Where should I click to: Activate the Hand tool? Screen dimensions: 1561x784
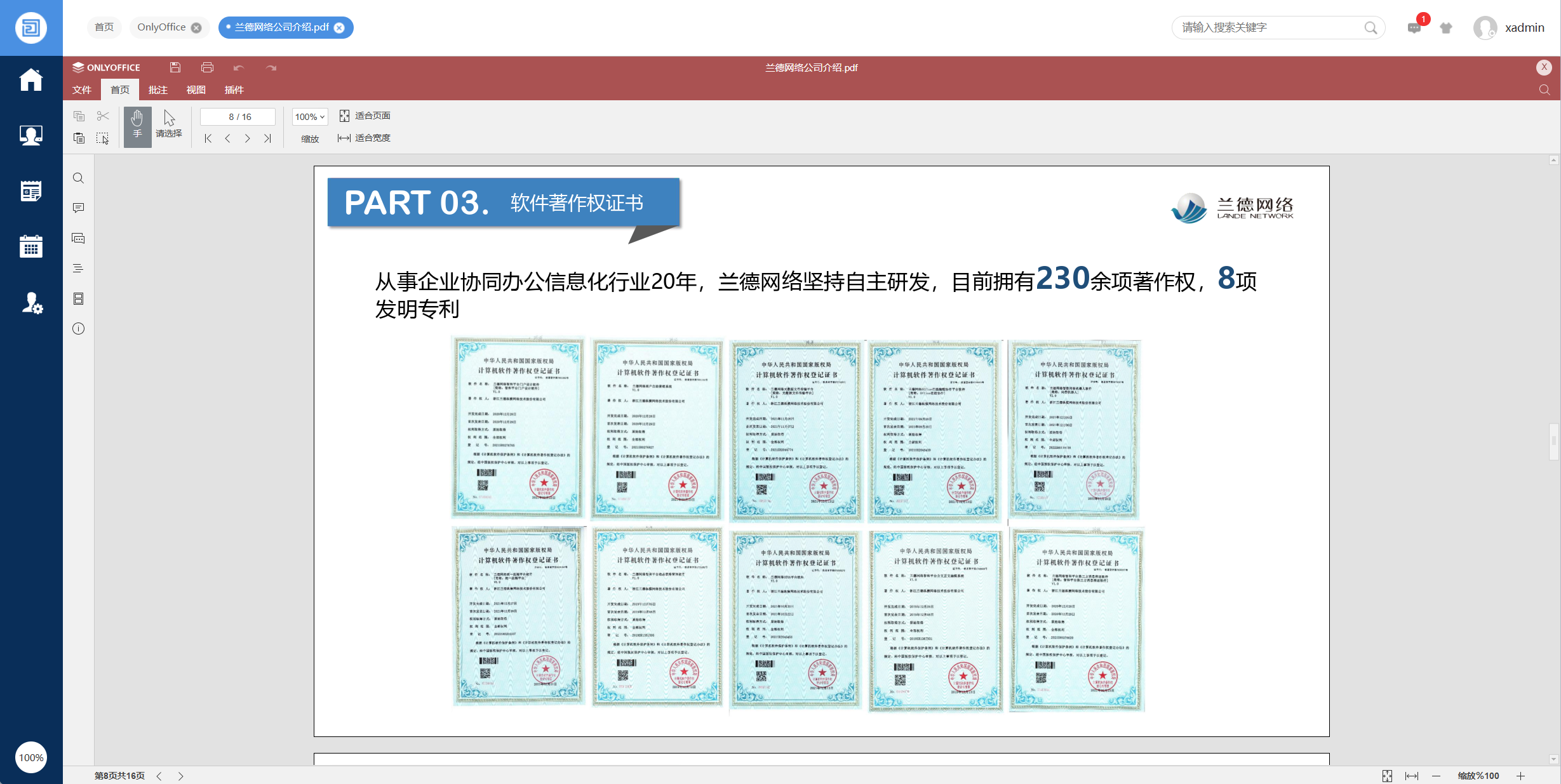[x=137, y=126]
